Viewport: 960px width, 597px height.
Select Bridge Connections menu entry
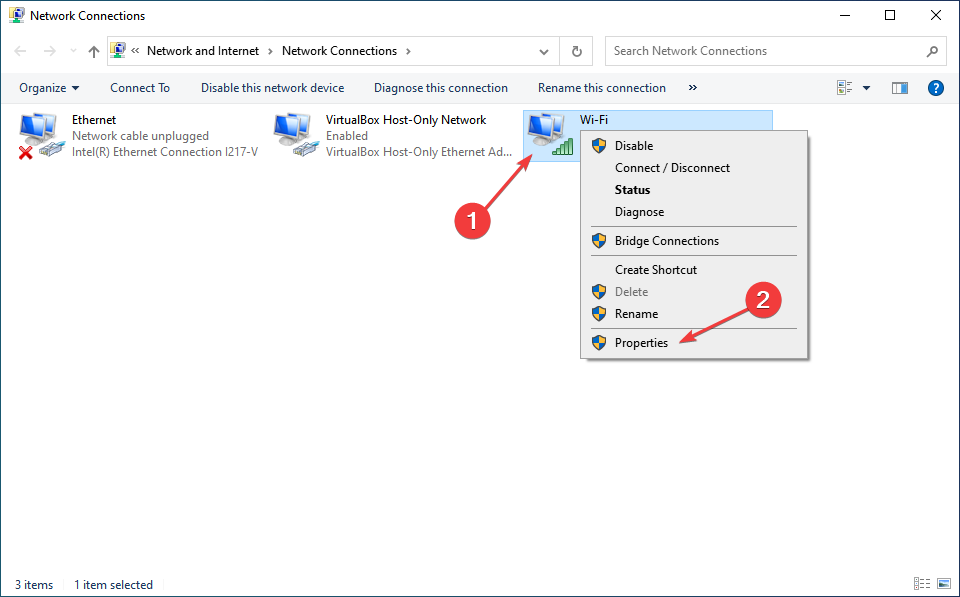694,241
